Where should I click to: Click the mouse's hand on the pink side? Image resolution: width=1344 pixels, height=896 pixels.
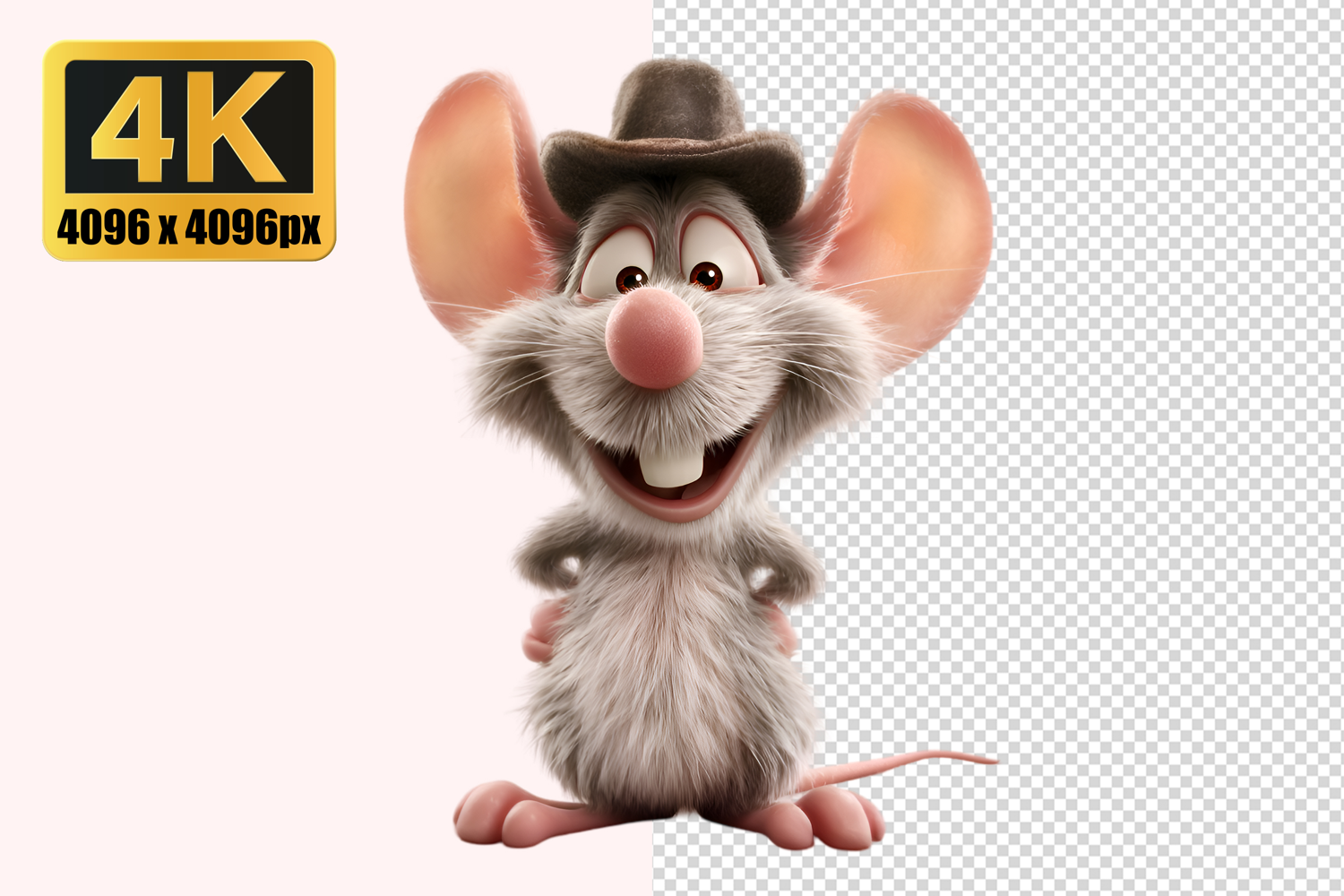tap(539, 631)
